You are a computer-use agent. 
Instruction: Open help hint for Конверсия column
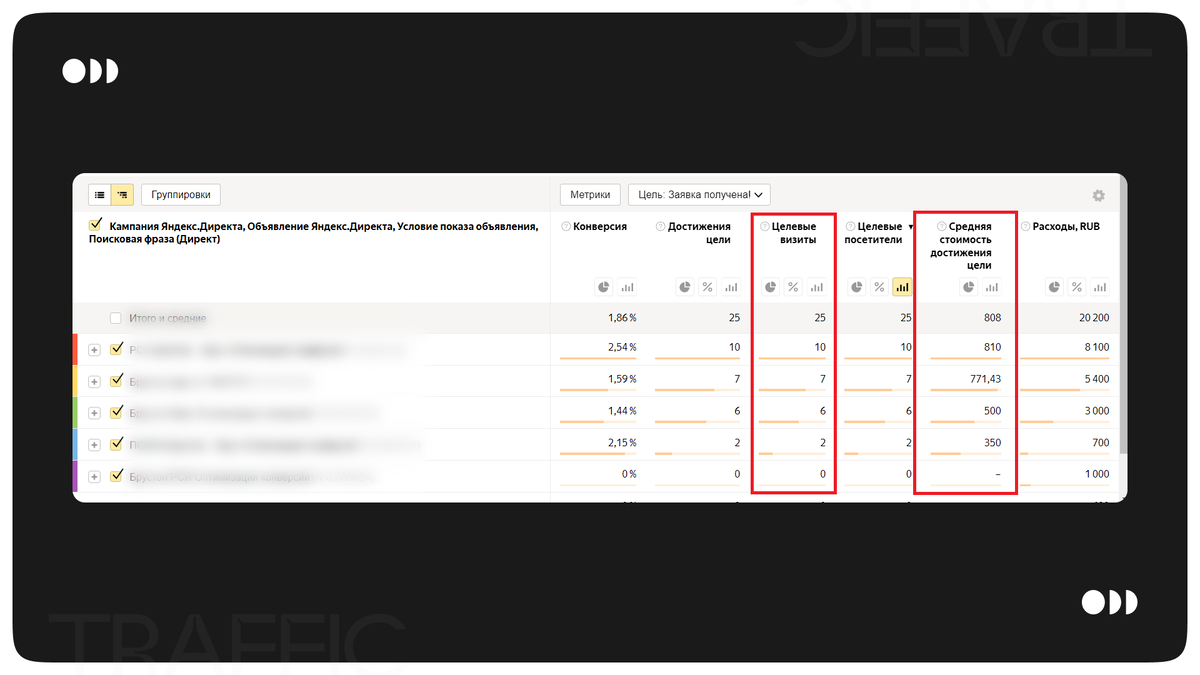pyautogui.click(x=566, y=227)
